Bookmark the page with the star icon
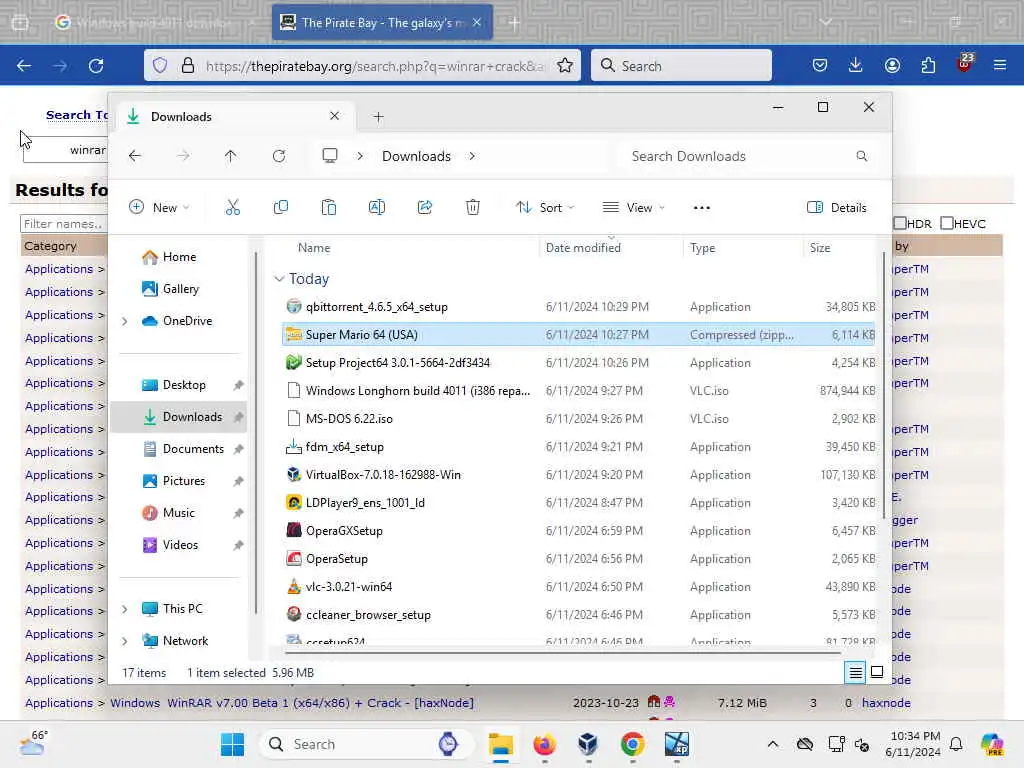The height and width of the screenshot is (768, 1024). (x=565, y=66)
